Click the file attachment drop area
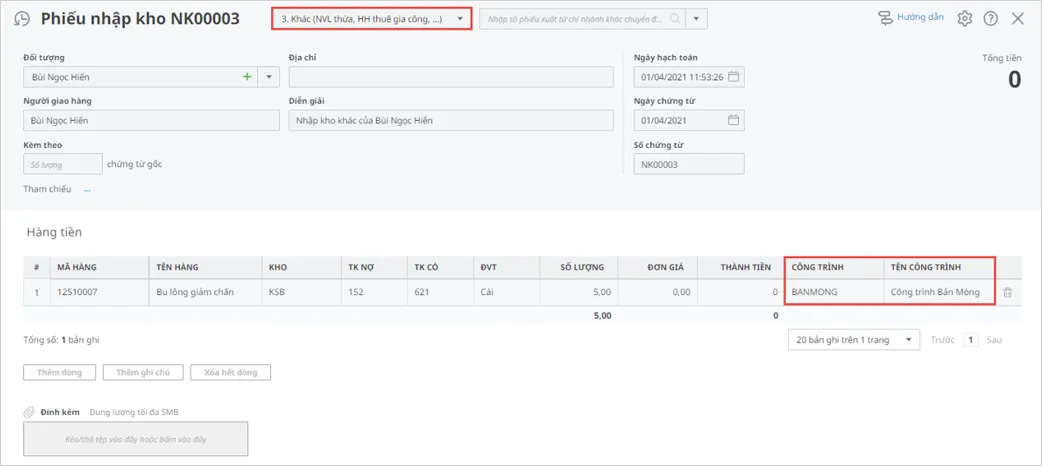 [x=135, y=439]
